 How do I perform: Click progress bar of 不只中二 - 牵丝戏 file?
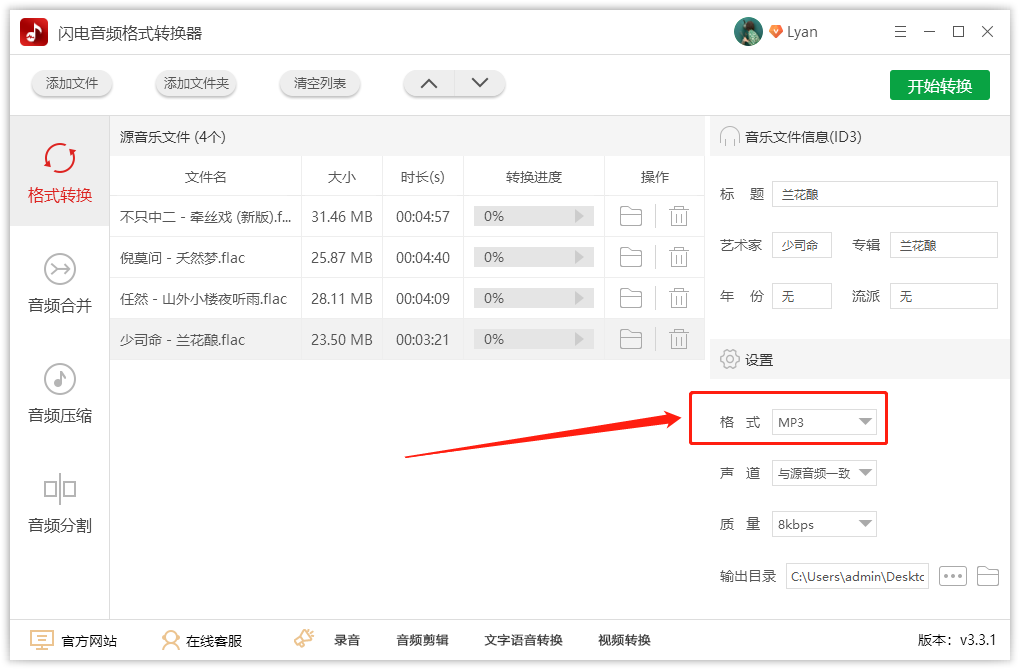coord(533,216)
